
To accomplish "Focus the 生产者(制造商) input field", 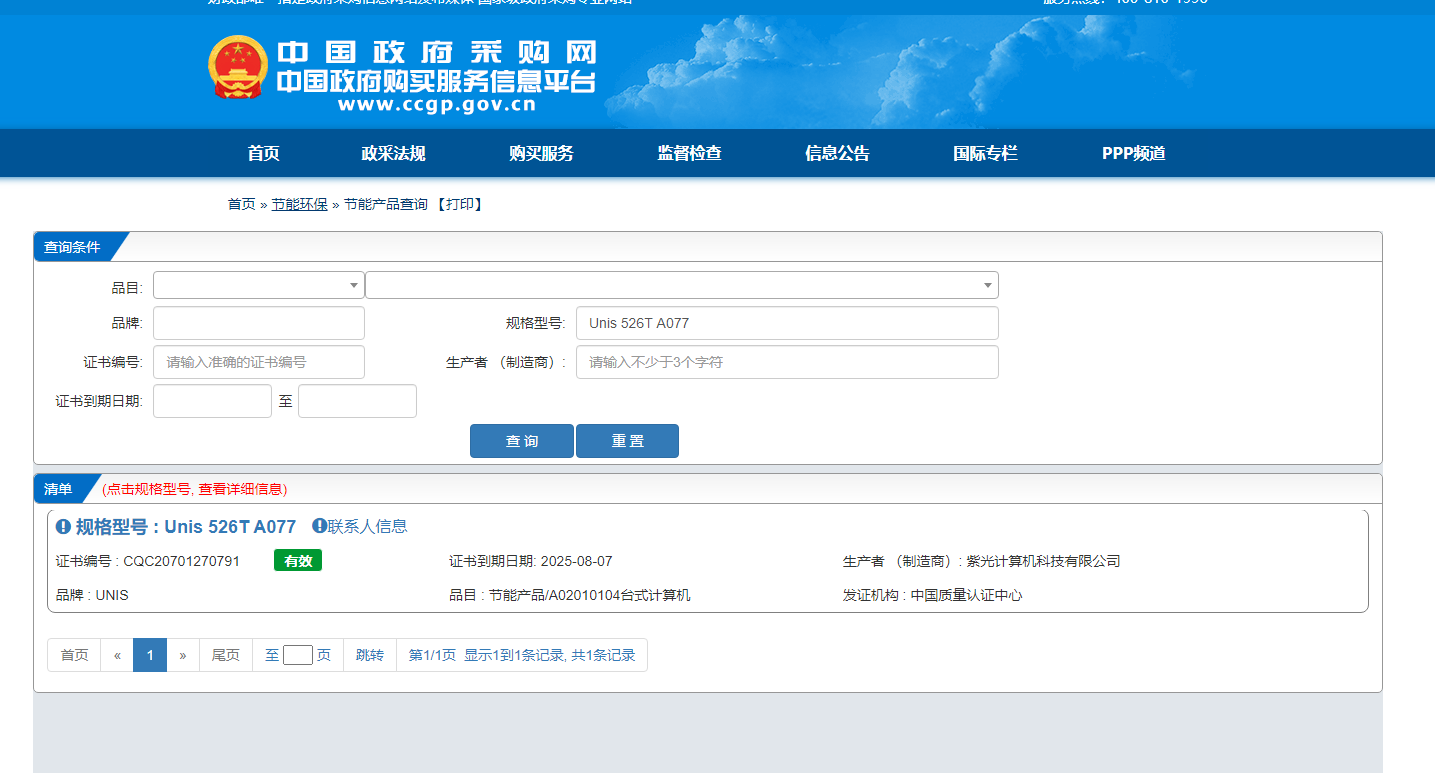I will (787, 362).
